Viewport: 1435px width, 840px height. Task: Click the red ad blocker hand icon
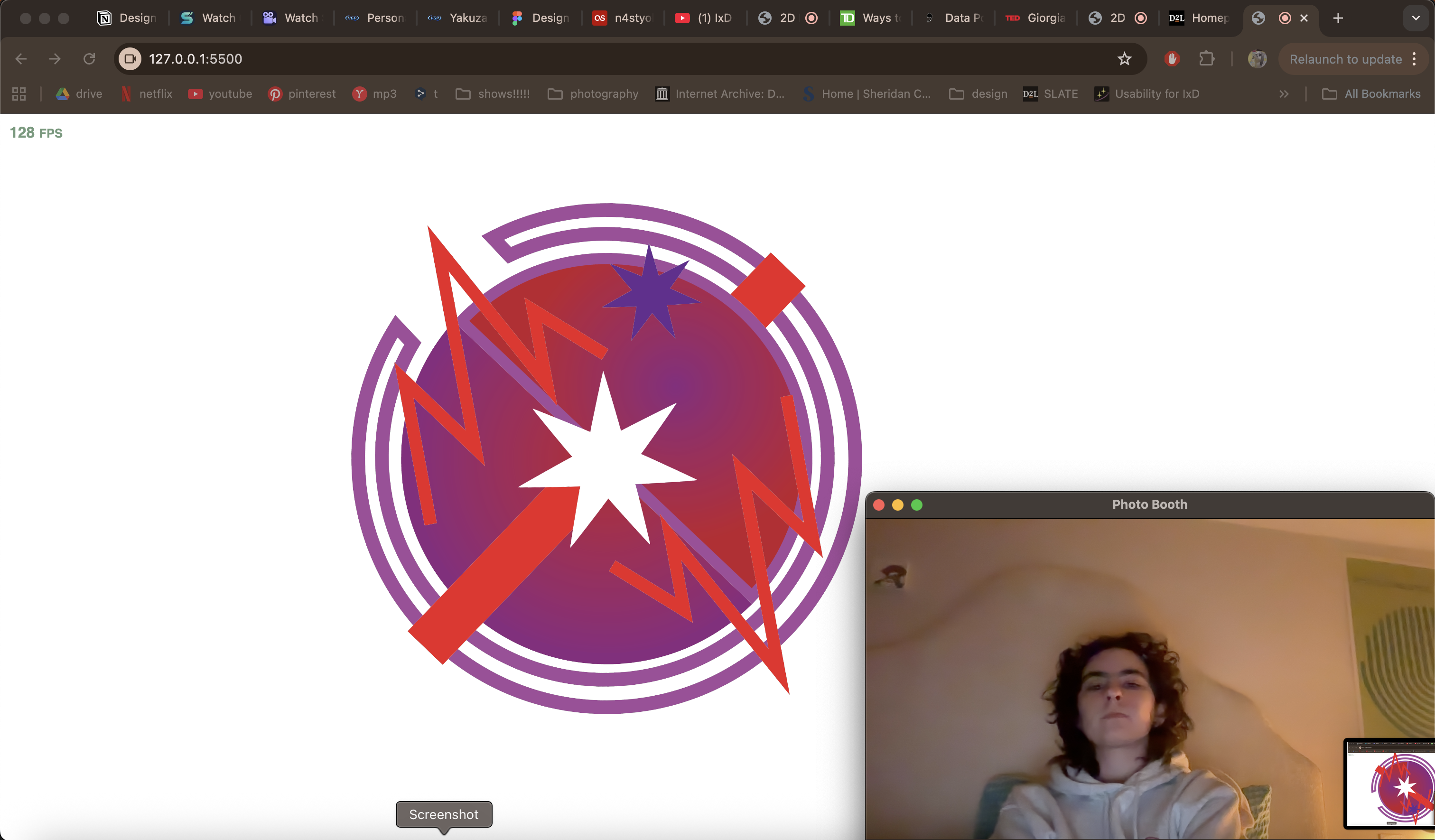coord(1172,59)
